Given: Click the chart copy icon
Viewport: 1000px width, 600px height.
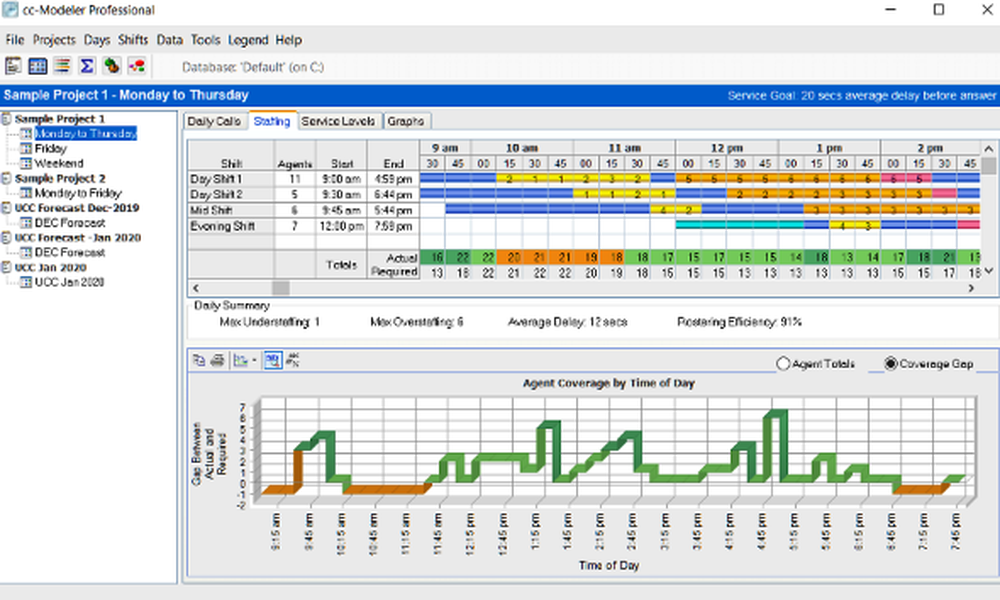Looking at the screenshot, I should coord(199,361).
